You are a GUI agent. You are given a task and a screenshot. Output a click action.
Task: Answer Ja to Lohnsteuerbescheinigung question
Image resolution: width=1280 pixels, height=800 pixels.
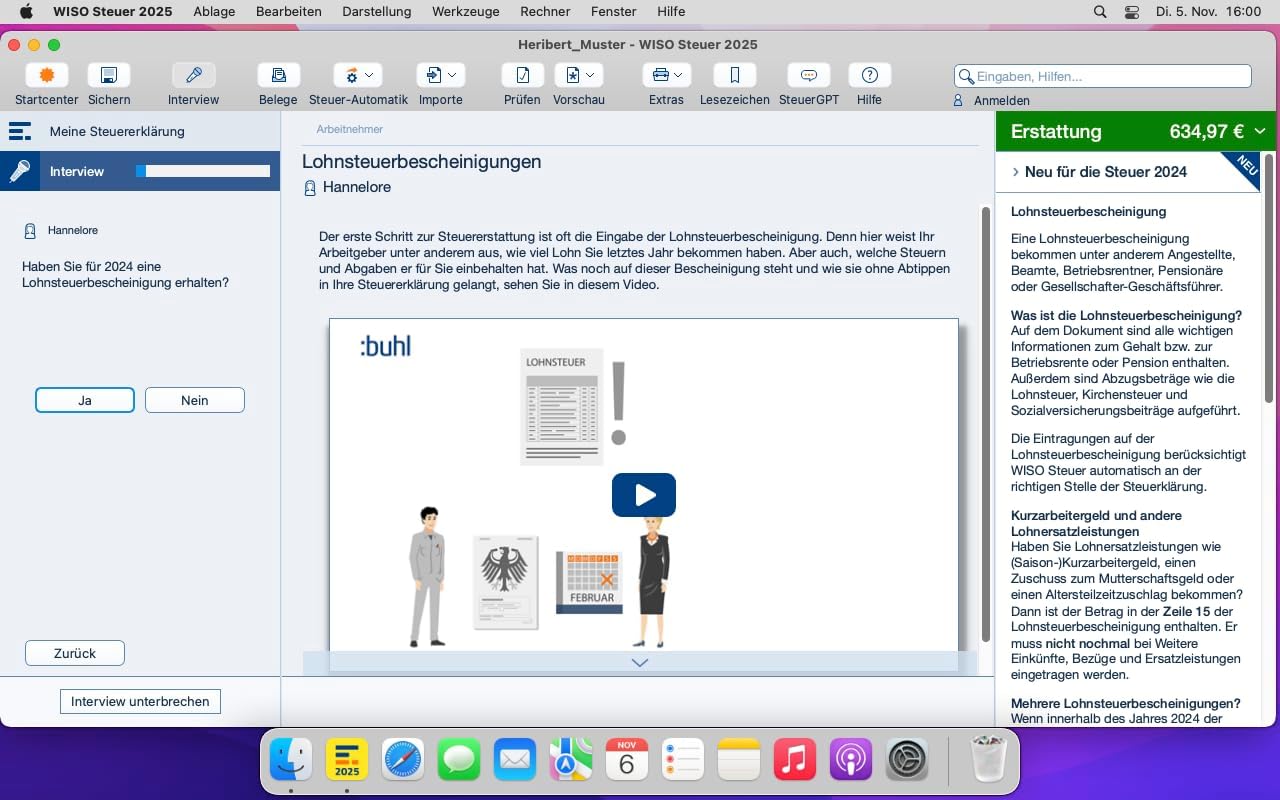pos(85,400)
